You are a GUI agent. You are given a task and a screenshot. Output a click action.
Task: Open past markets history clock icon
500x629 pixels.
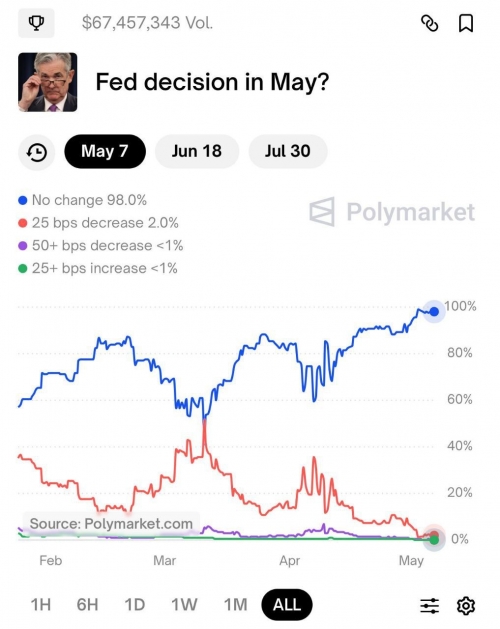(37, 152)
